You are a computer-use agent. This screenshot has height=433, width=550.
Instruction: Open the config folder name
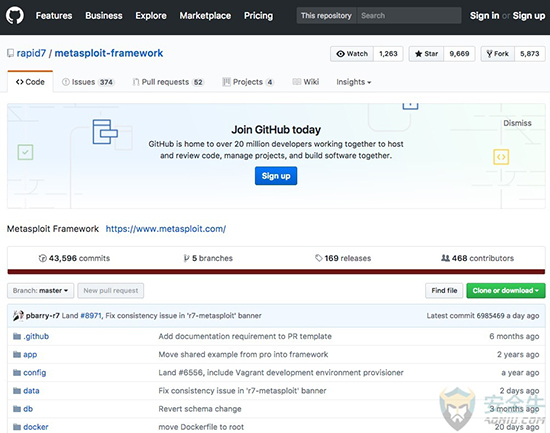(x=35, y=373)
